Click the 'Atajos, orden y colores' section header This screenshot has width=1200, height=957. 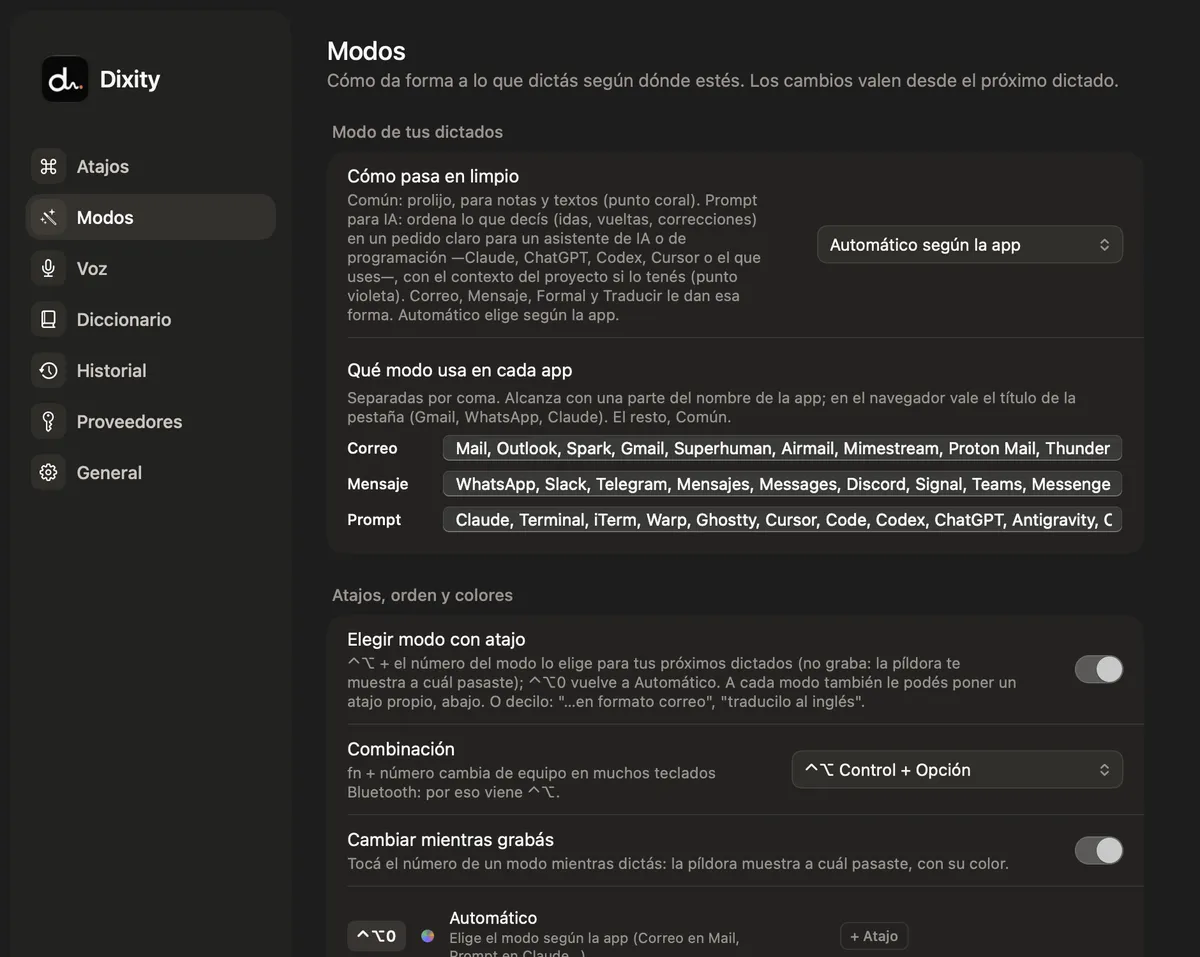pos(422,595)
